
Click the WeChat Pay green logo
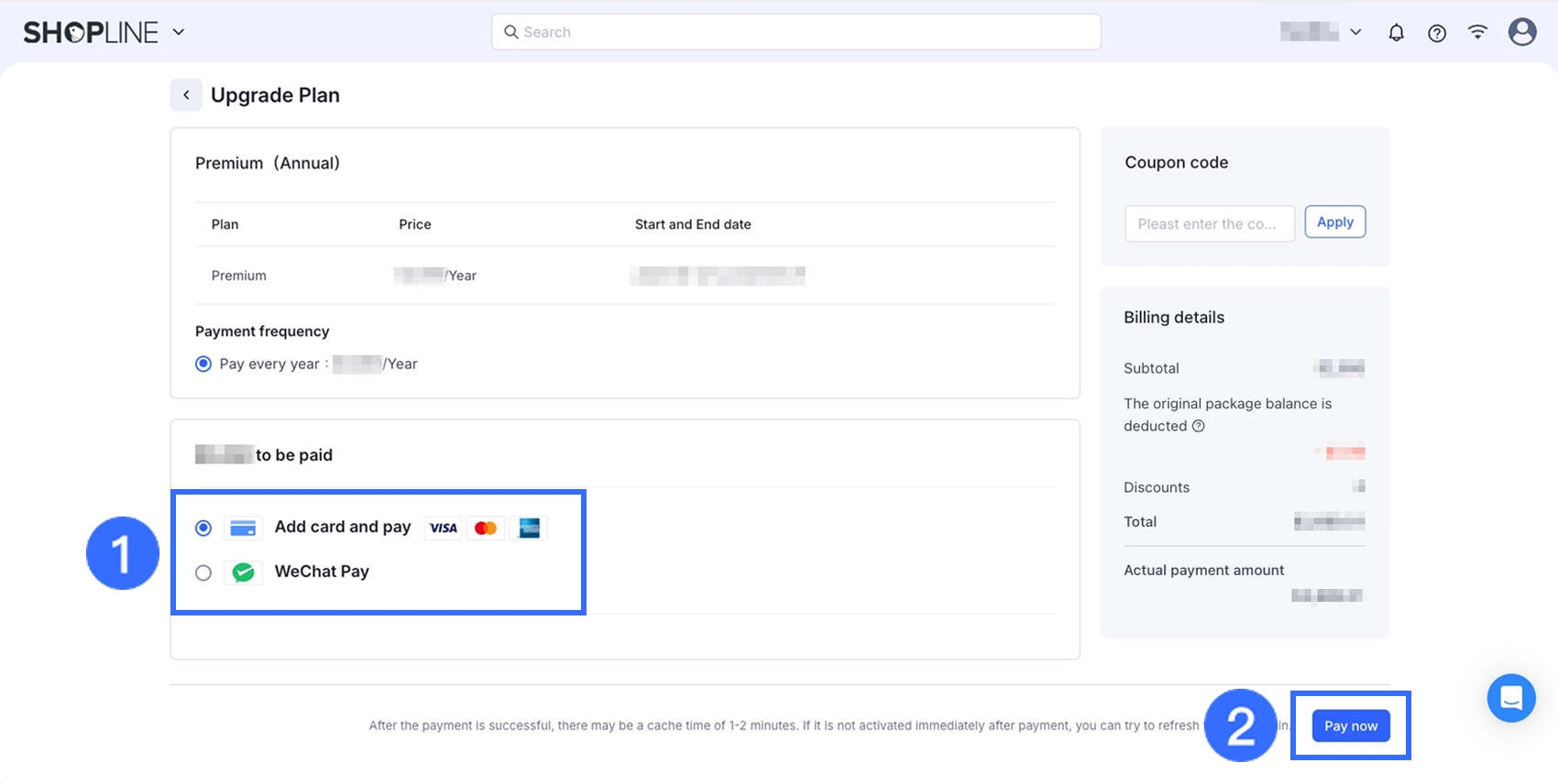pyautogui.click(x=243, y=572)
